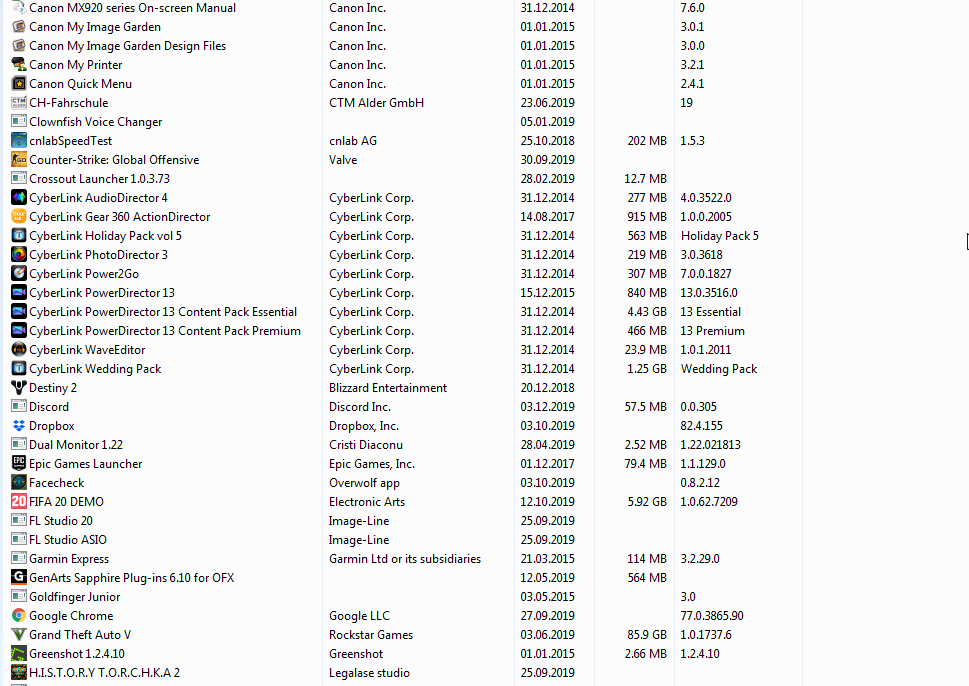
Task: Click publisher Google LLC
Action: coord(360,616)
